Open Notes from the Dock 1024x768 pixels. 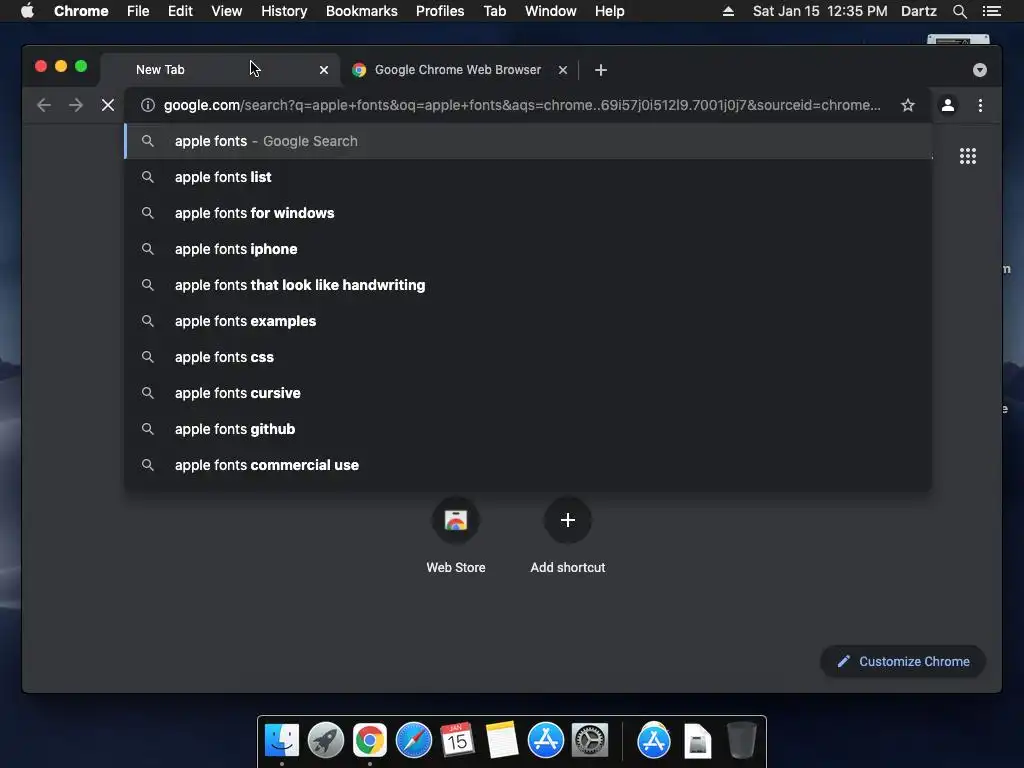click(x=502, y=741)
